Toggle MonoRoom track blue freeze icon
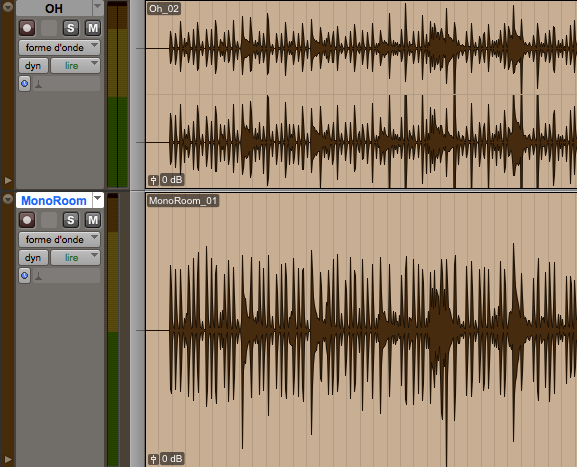Image resolution: width=577 pixels, height=467 pixels. coord(25,275)
